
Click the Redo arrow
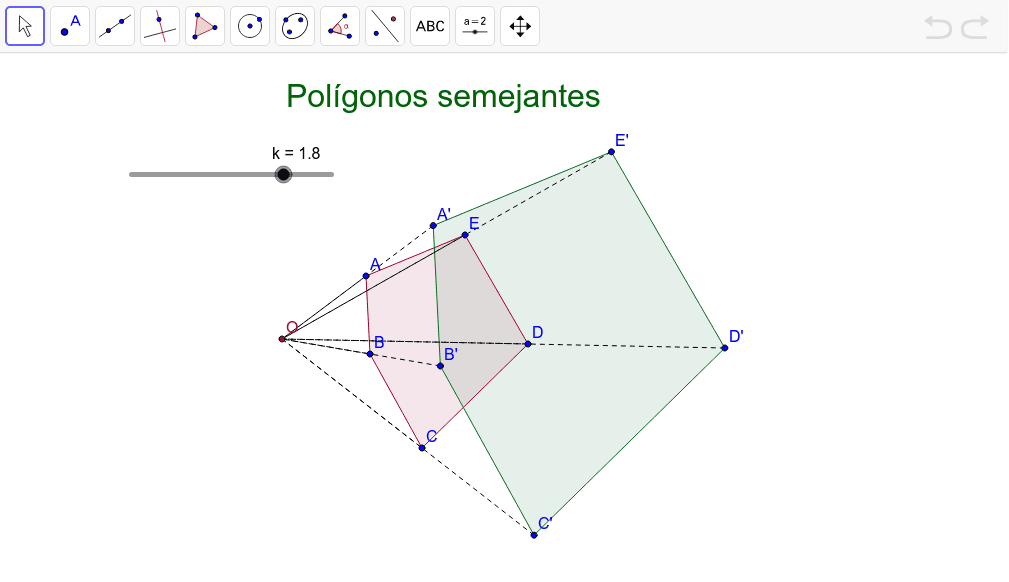point(975,28)
